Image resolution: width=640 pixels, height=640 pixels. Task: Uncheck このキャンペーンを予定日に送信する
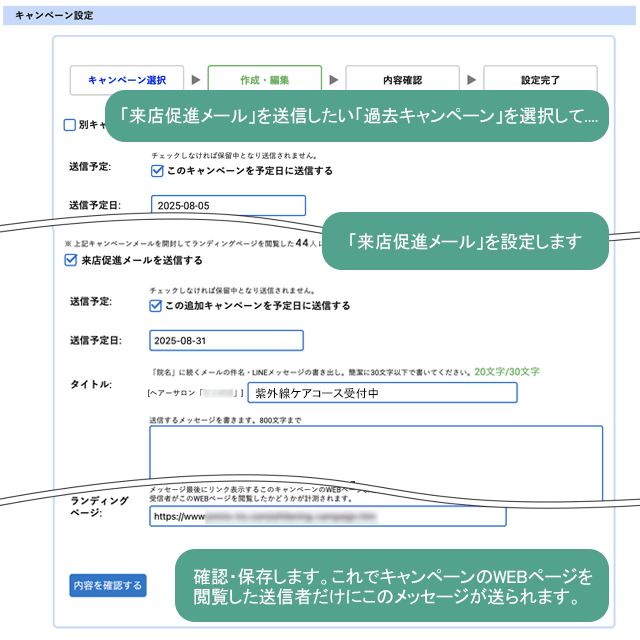point(157,171)
